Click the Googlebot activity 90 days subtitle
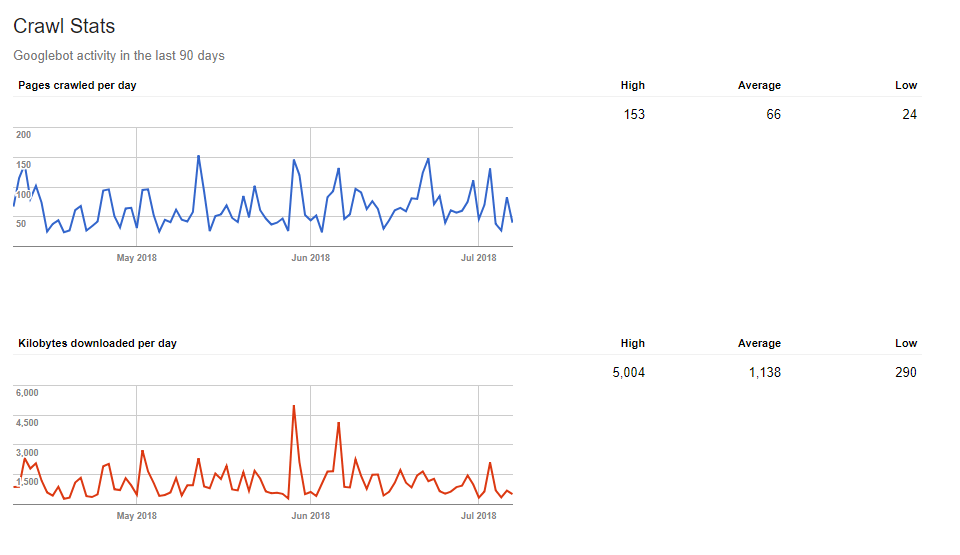The height and width of the screenshot is (555, 960). (119, 56)
